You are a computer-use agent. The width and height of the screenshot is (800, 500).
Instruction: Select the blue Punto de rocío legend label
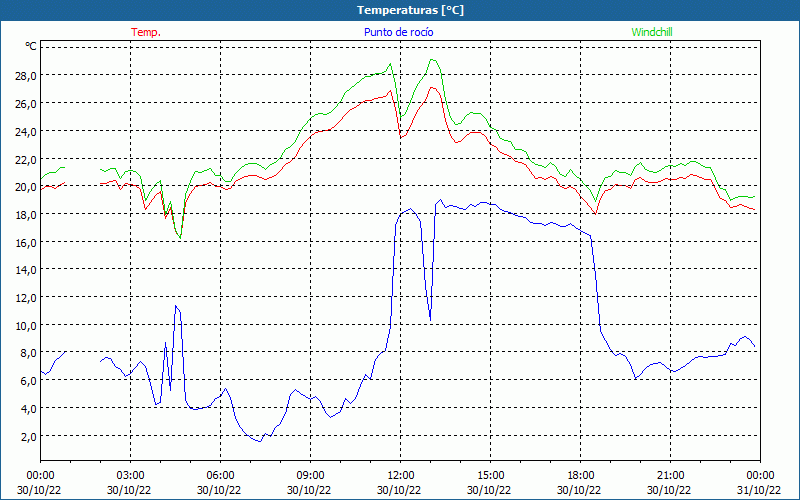pyautogui.click(x=399, y=32)
